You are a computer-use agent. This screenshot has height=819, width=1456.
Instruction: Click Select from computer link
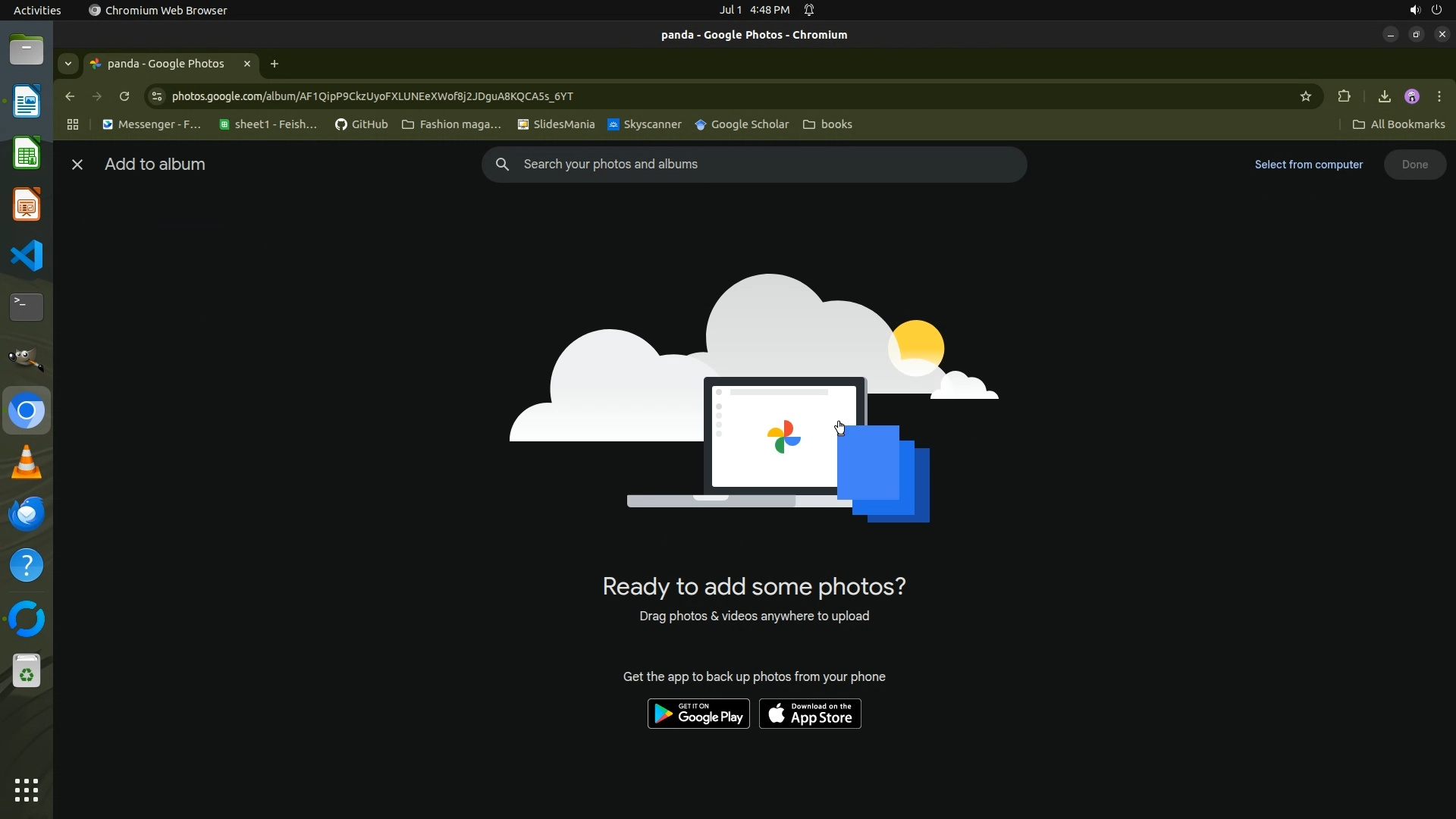1308,165
